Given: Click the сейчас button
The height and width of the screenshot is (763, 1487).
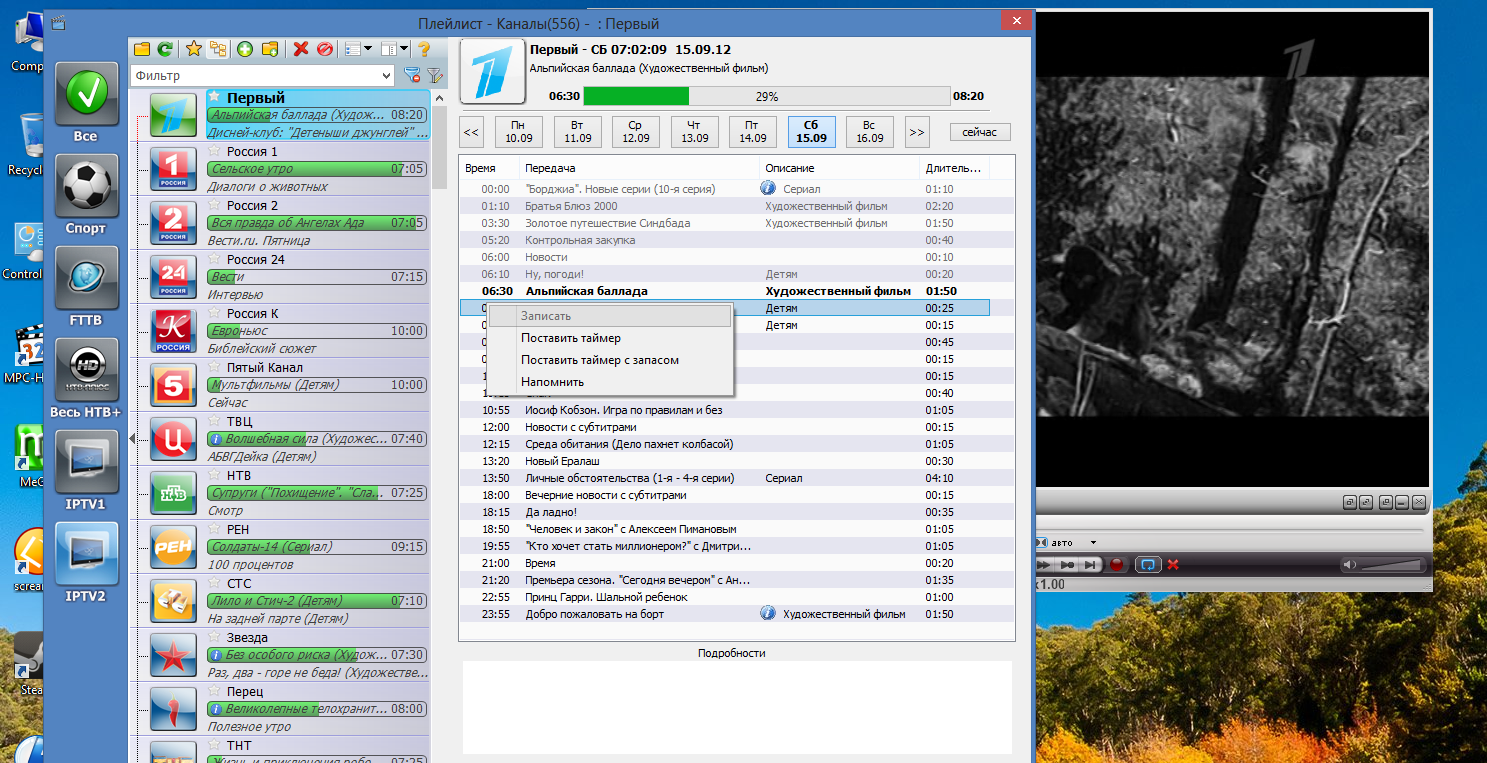Looking at the screenshot, I should (980, 132).
